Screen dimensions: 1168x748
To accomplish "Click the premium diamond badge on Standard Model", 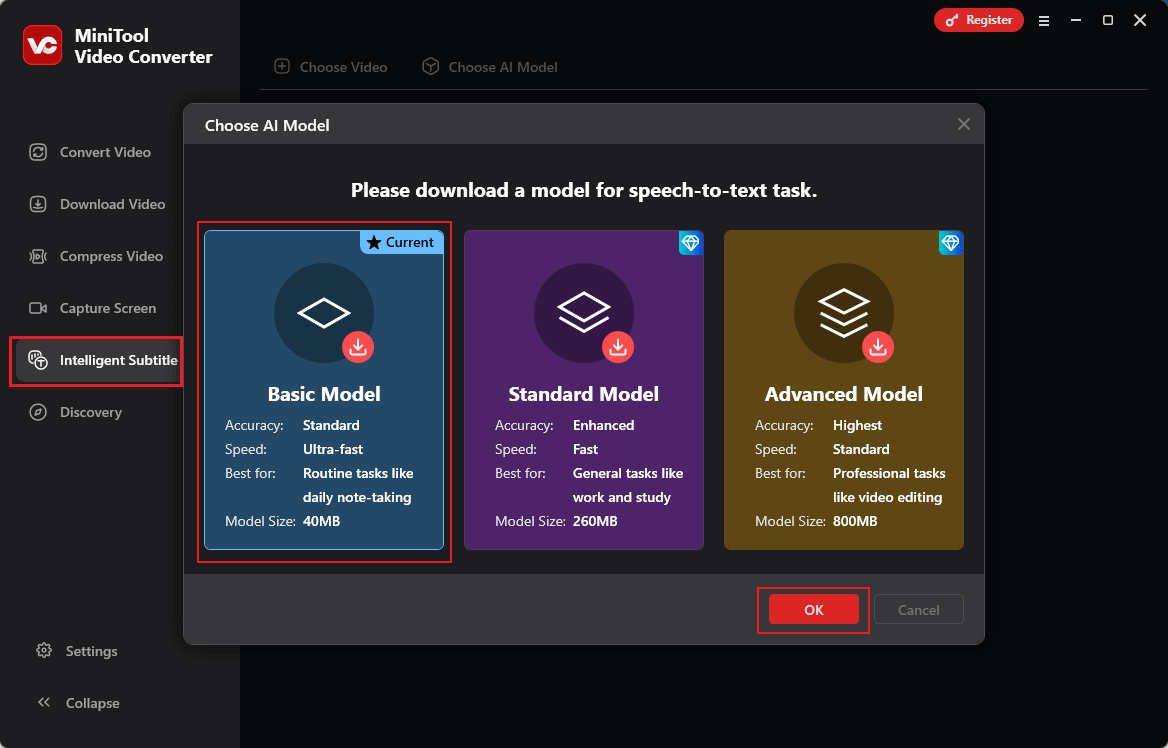I will (x=691, y=243).
